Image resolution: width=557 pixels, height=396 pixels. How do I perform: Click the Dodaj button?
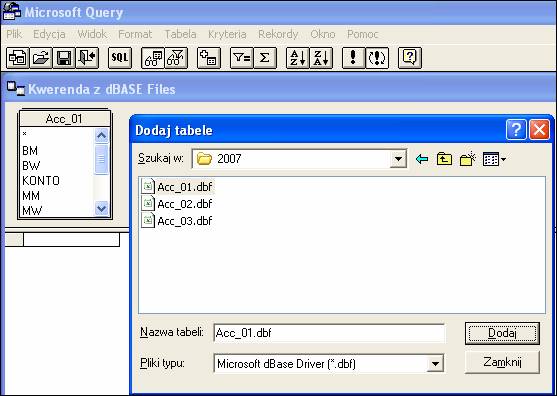[502, 333]
